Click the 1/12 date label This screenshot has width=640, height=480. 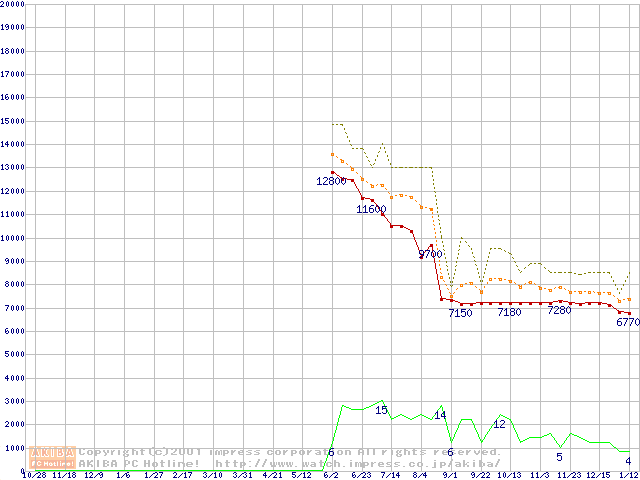(x=630, y=476)
